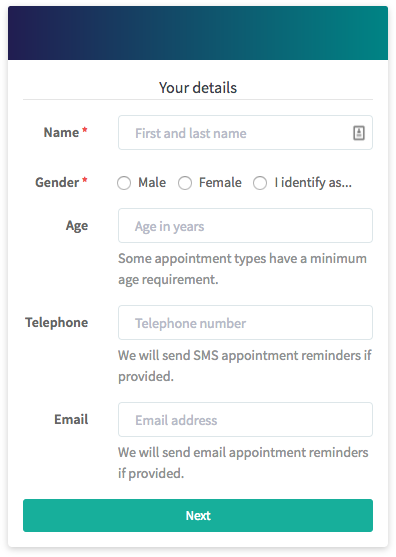This screenshot has height=557, width=396.
Task: Focus the Email address input box
Action: [x=245, y=420]
